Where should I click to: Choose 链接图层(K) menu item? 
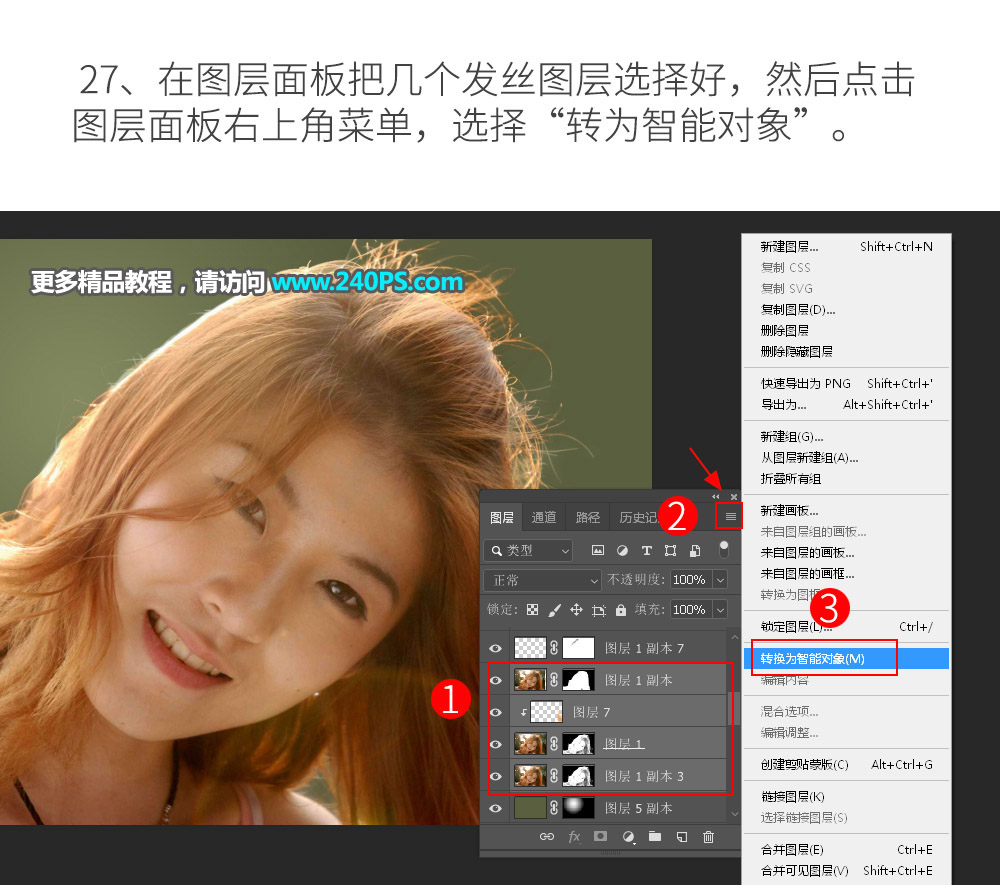click(846, 796)
